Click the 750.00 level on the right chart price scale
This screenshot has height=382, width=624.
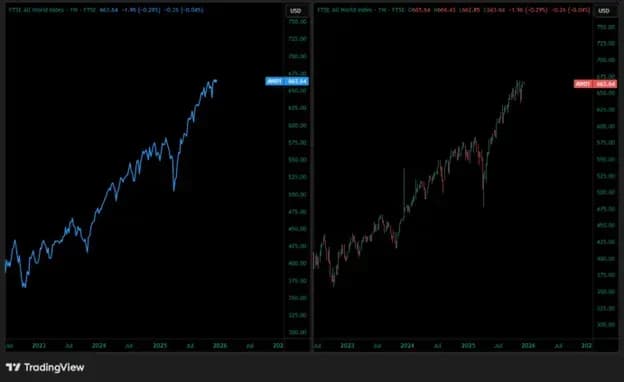click(x=606, y=27)
